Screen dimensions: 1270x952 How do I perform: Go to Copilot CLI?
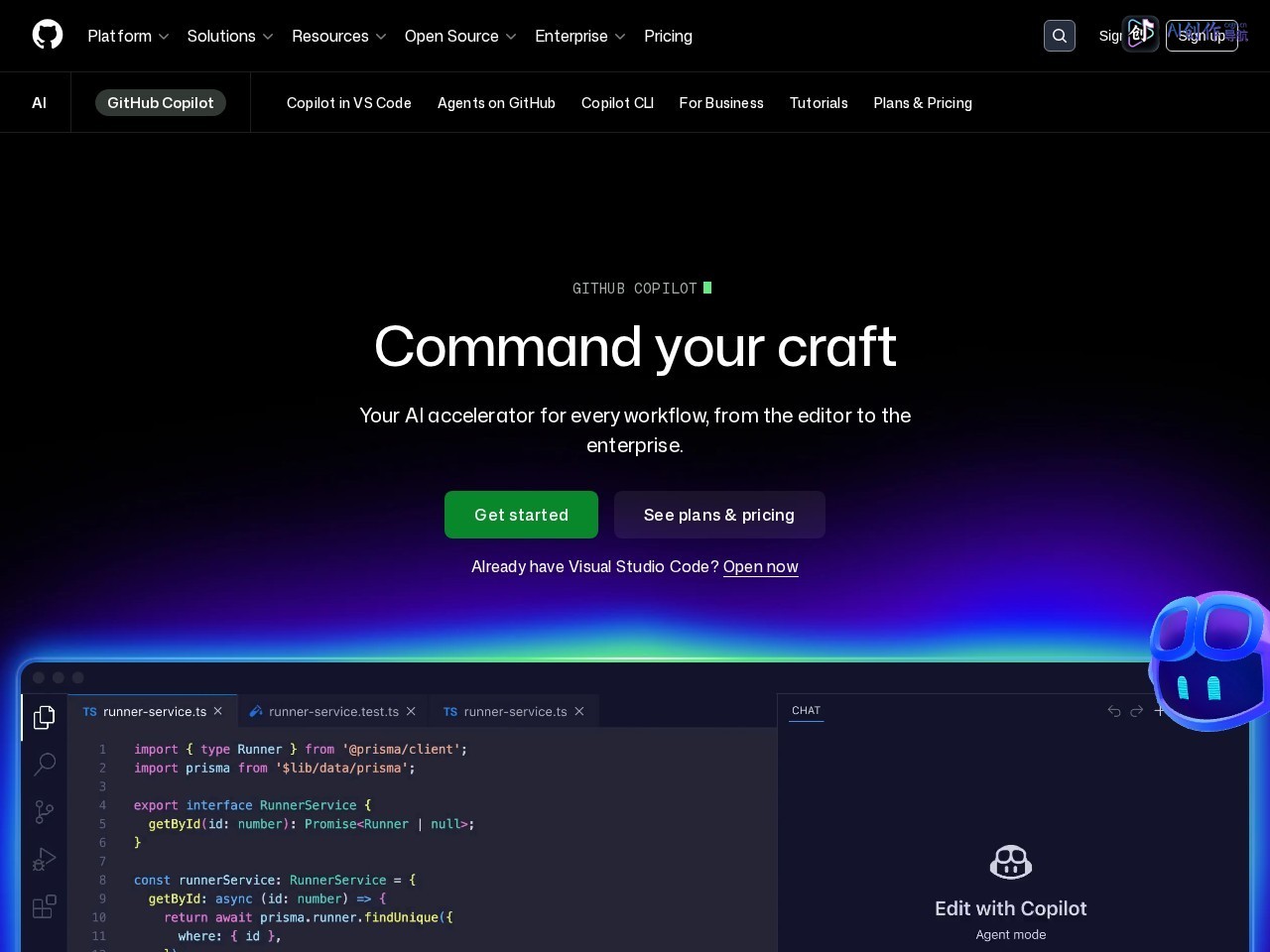tap(617, 103)
